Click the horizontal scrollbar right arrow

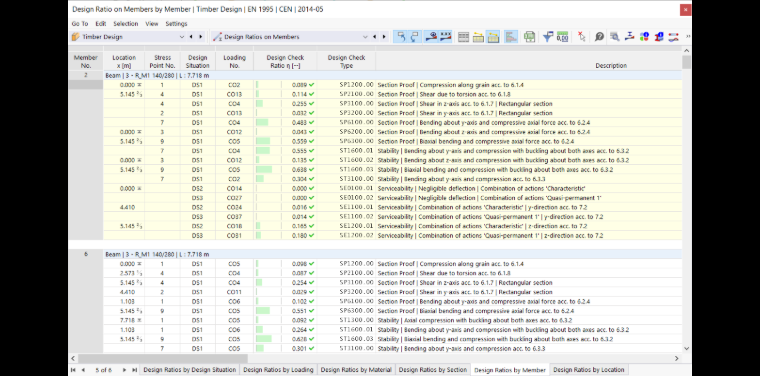click(x=677, y=358)
